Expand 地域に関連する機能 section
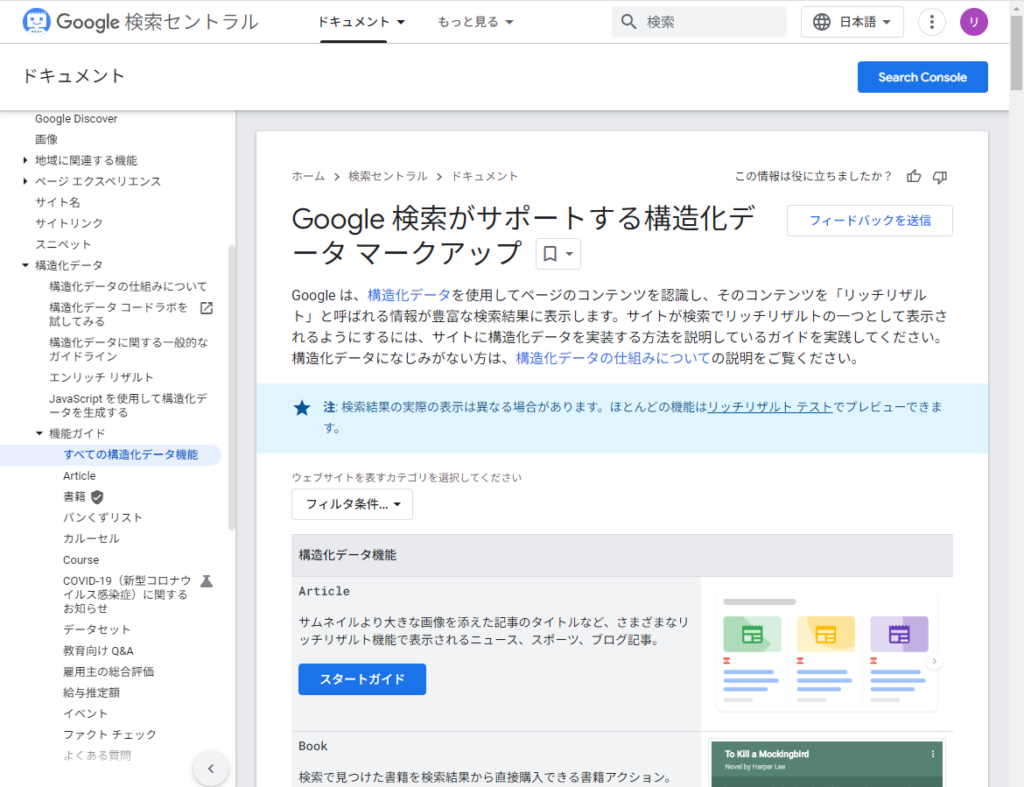This screenshot has height=787, width=1024. tap(25, 160)
